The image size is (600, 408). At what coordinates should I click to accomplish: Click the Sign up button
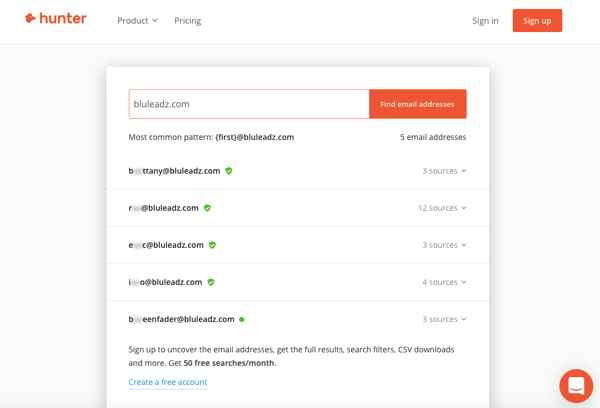[537, 21]
